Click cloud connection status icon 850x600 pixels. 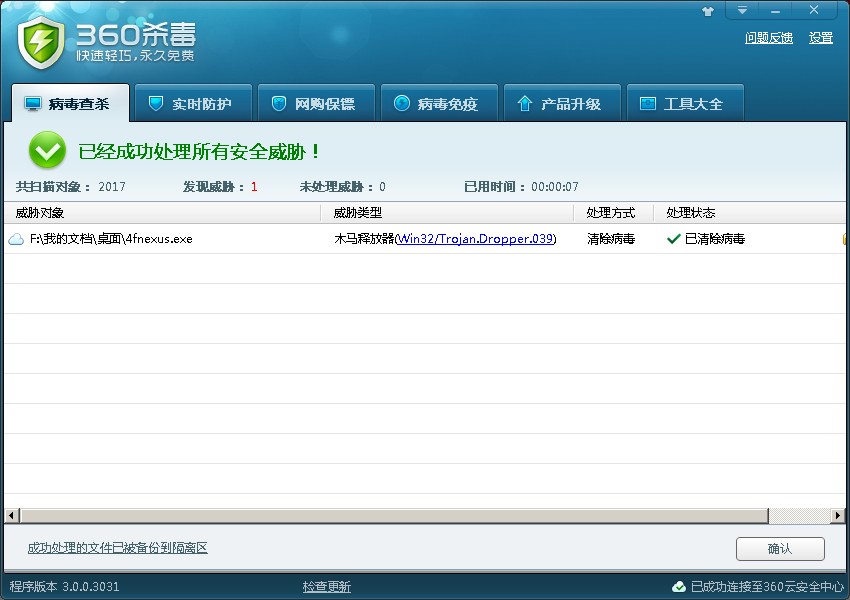[x=679, y=586]
